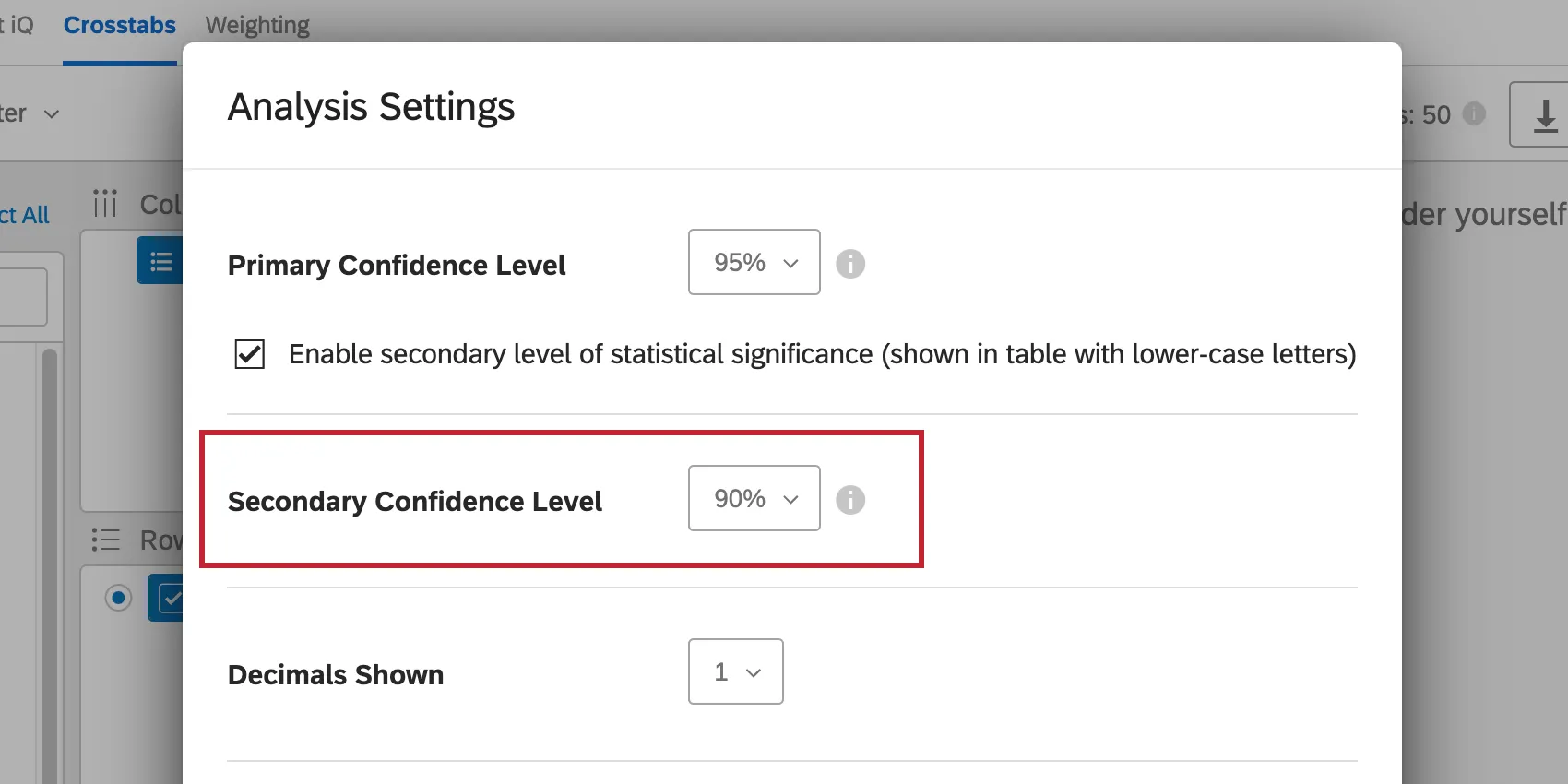
Task: Click the empty box in left panel
Action: 22,296
